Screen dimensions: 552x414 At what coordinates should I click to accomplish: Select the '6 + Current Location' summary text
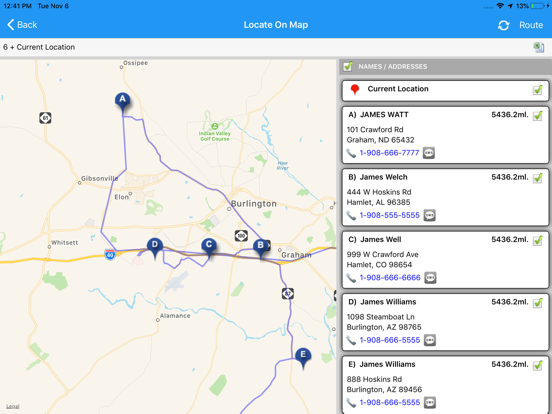(39, 47)
